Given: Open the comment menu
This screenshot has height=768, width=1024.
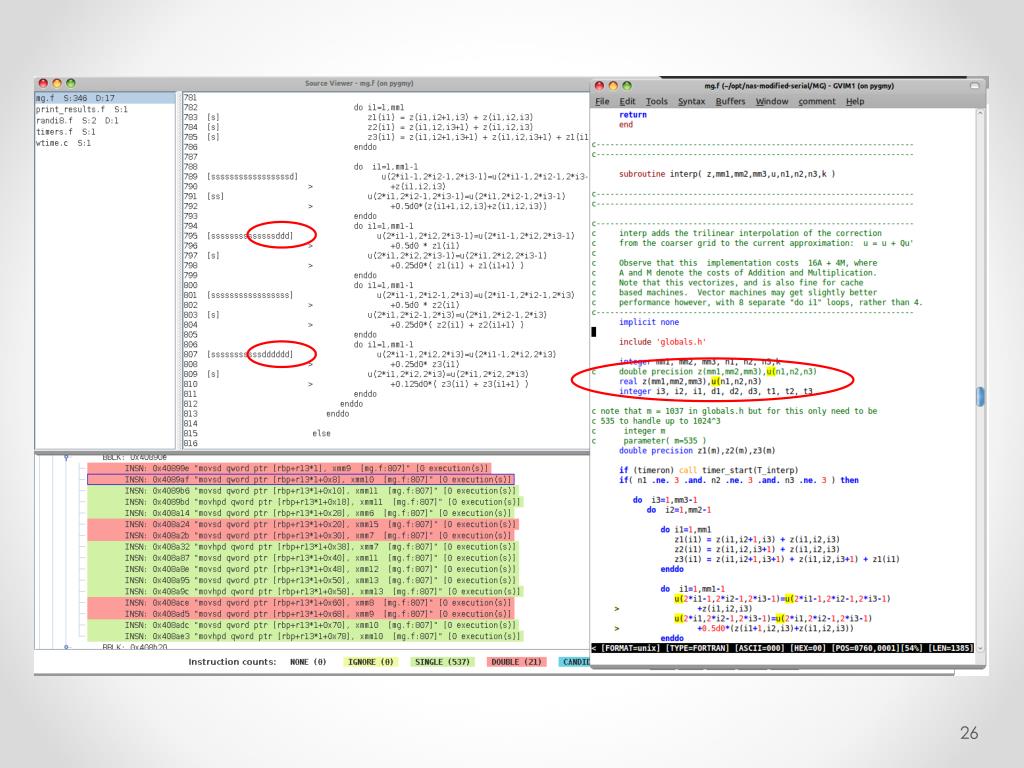Looking at the screenshot, I should click(817, 101).
